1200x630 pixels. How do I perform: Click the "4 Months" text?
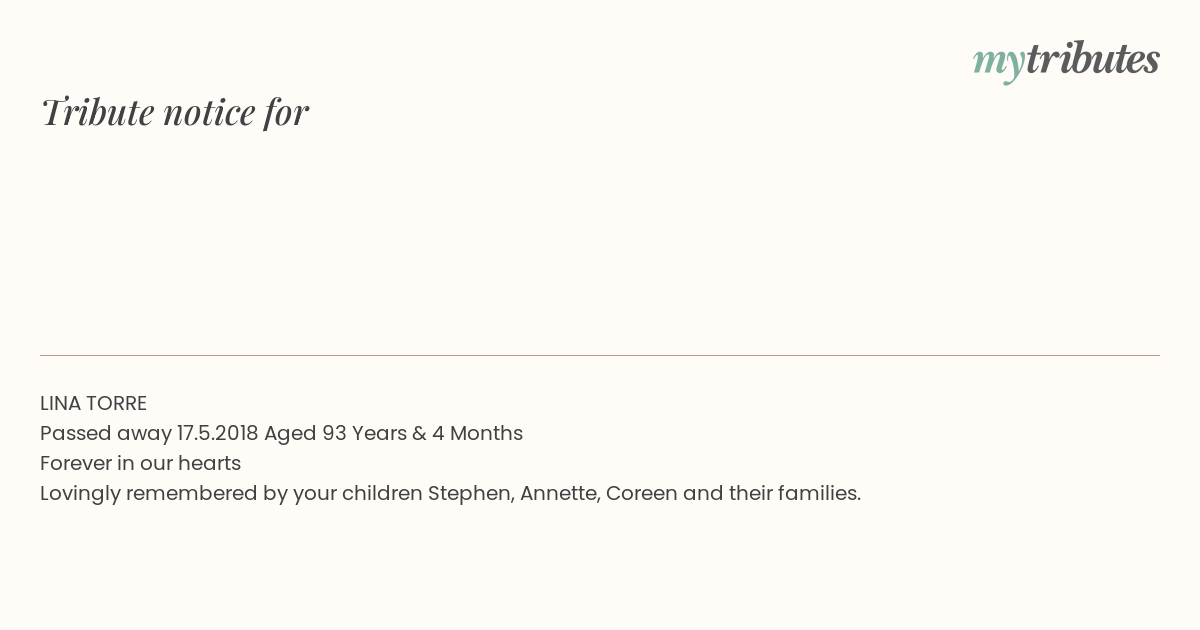point(477,433)
